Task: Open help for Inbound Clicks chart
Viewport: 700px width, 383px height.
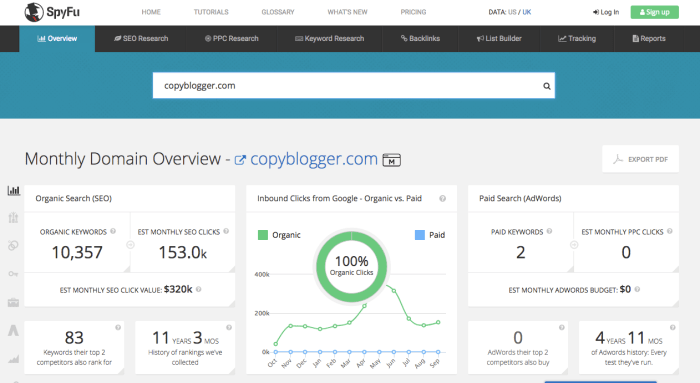Action: (x=442, y=199)
